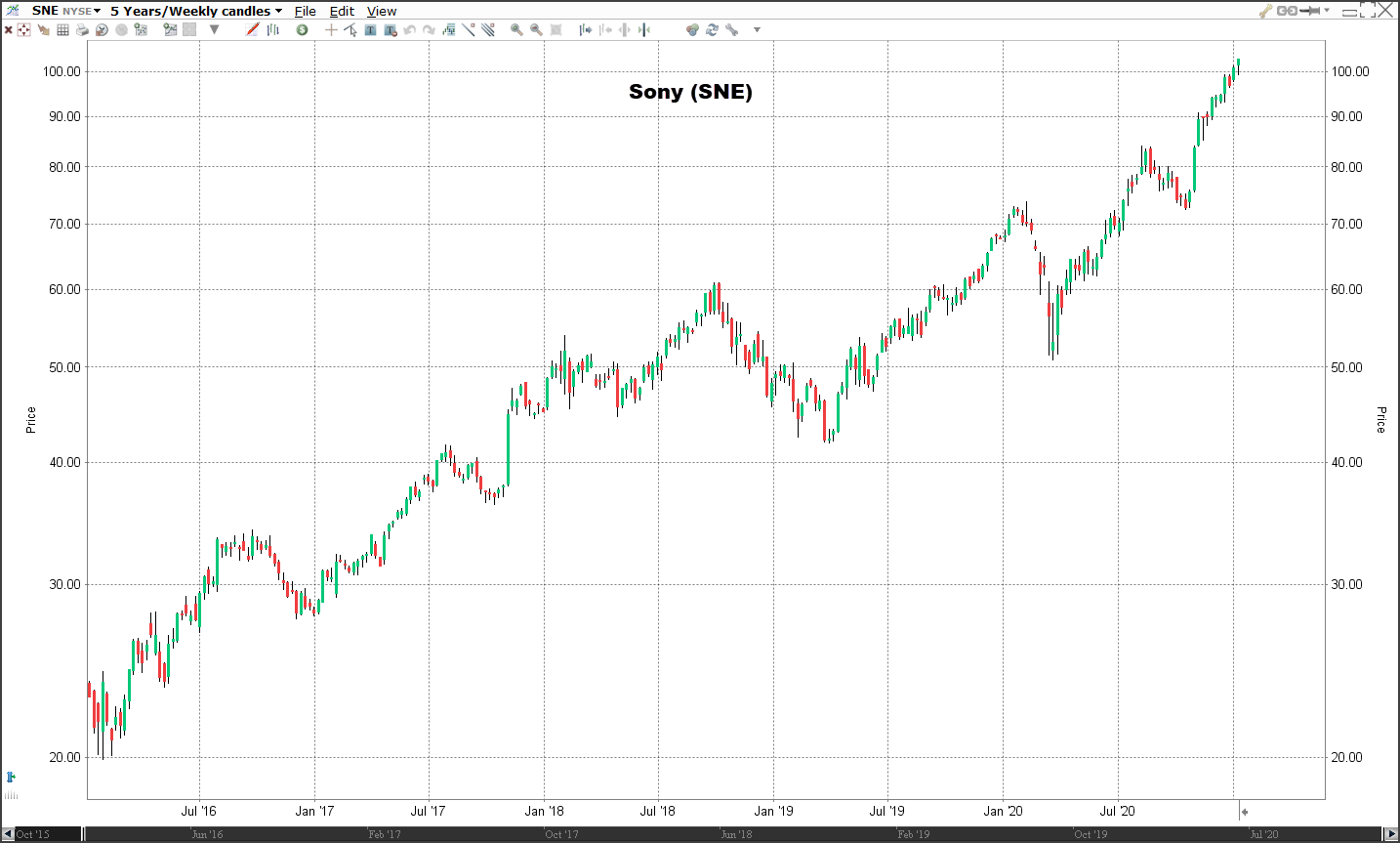Click the Oct '15 label in the bottom scrollbar

click(x=32, y=834)
